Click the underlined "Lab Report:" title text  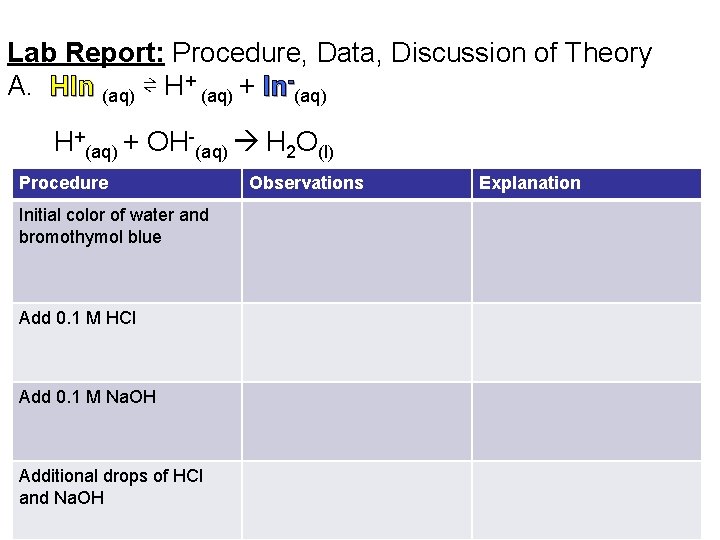pyautogui.click(x=87, y=53)
